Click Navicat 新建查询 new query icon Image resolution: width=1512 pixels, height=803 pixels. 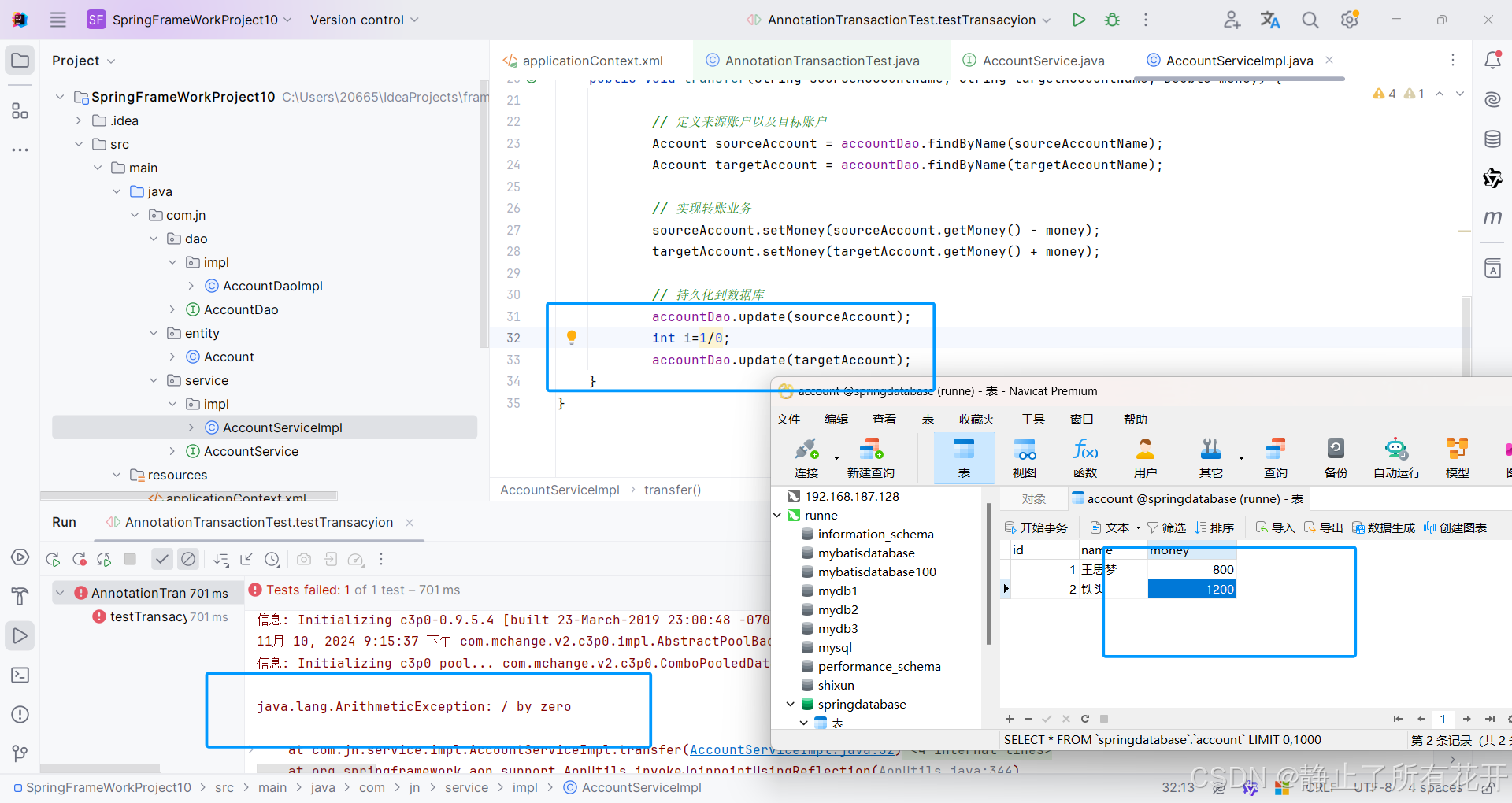click(870, 459)
